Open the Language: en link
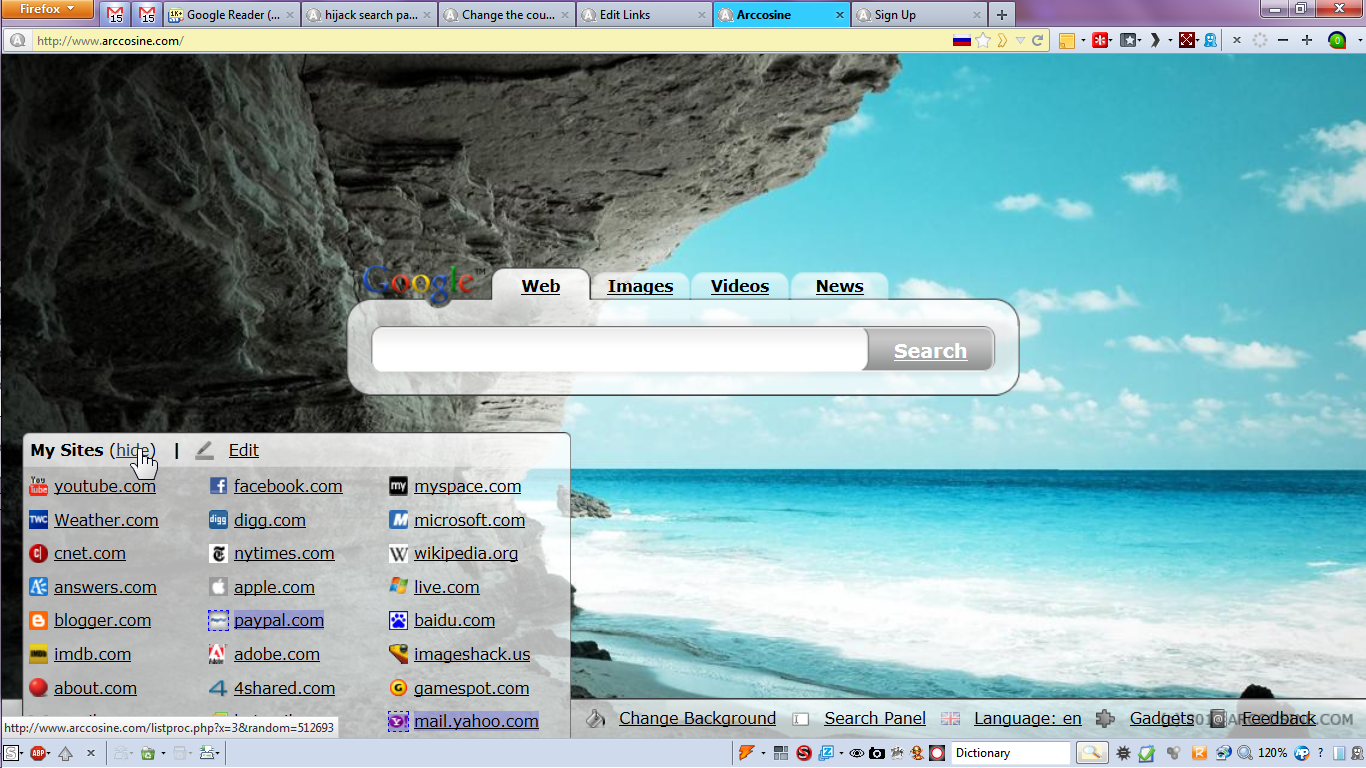Viewport: 1366px width, 768px height. pyautogui.click(x=1028, y=718)
